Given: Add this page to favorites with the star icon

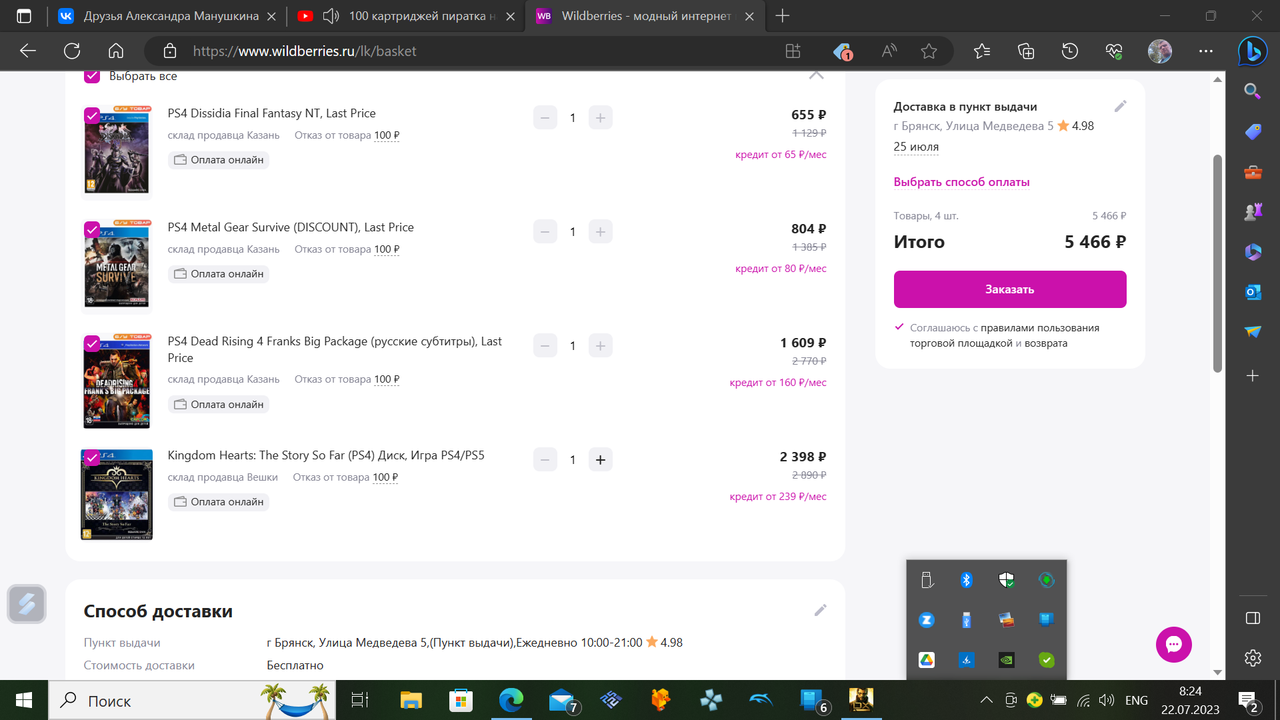Looking at the screenshot, I should coord(929,51).
